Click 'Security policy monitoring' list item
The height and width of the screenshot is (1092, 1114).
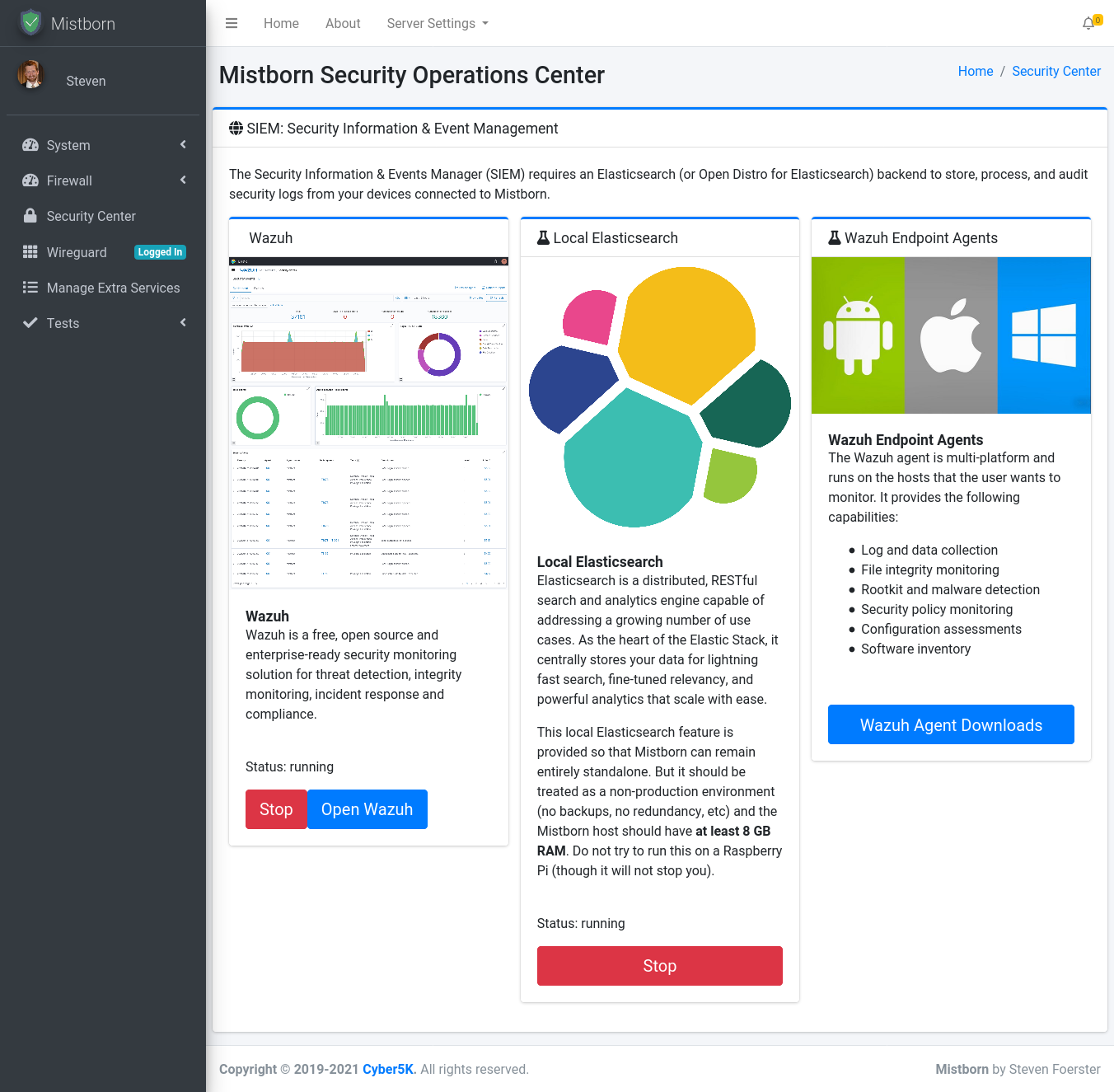tap(937, 609)
